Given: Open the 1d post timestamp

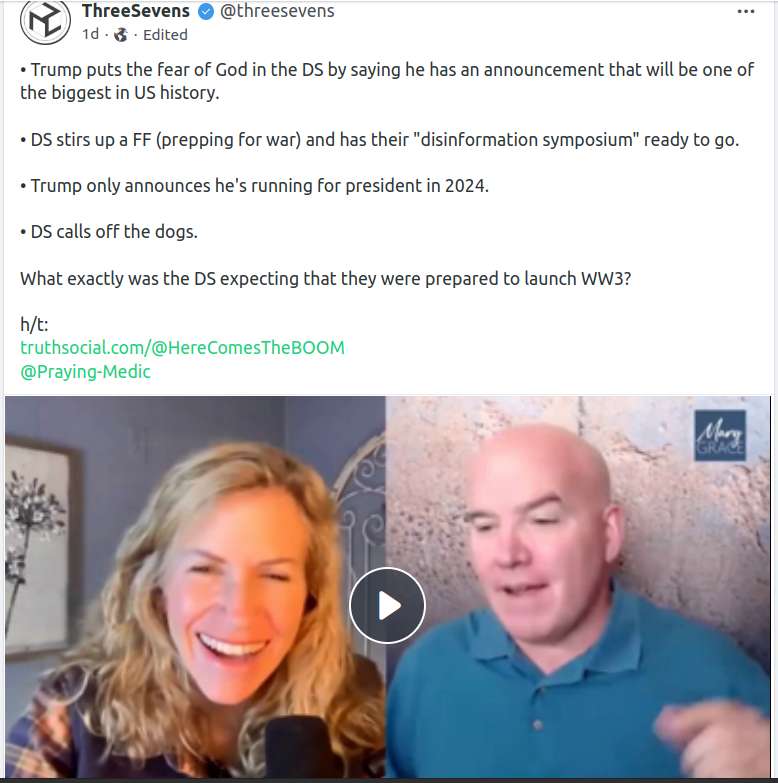Looking at the screenshot, I should click(90, 34).
